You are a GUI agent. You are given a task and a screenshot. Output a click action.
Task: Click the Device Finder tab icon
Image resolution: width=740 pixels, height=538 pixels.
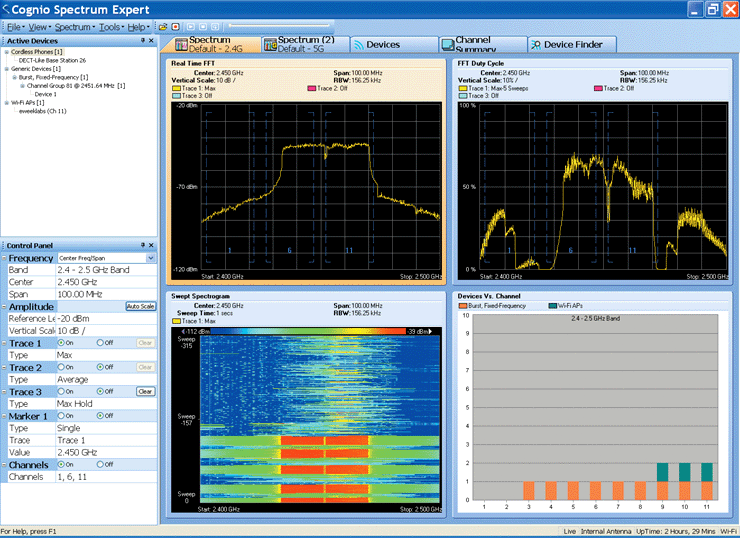(536, 45)
